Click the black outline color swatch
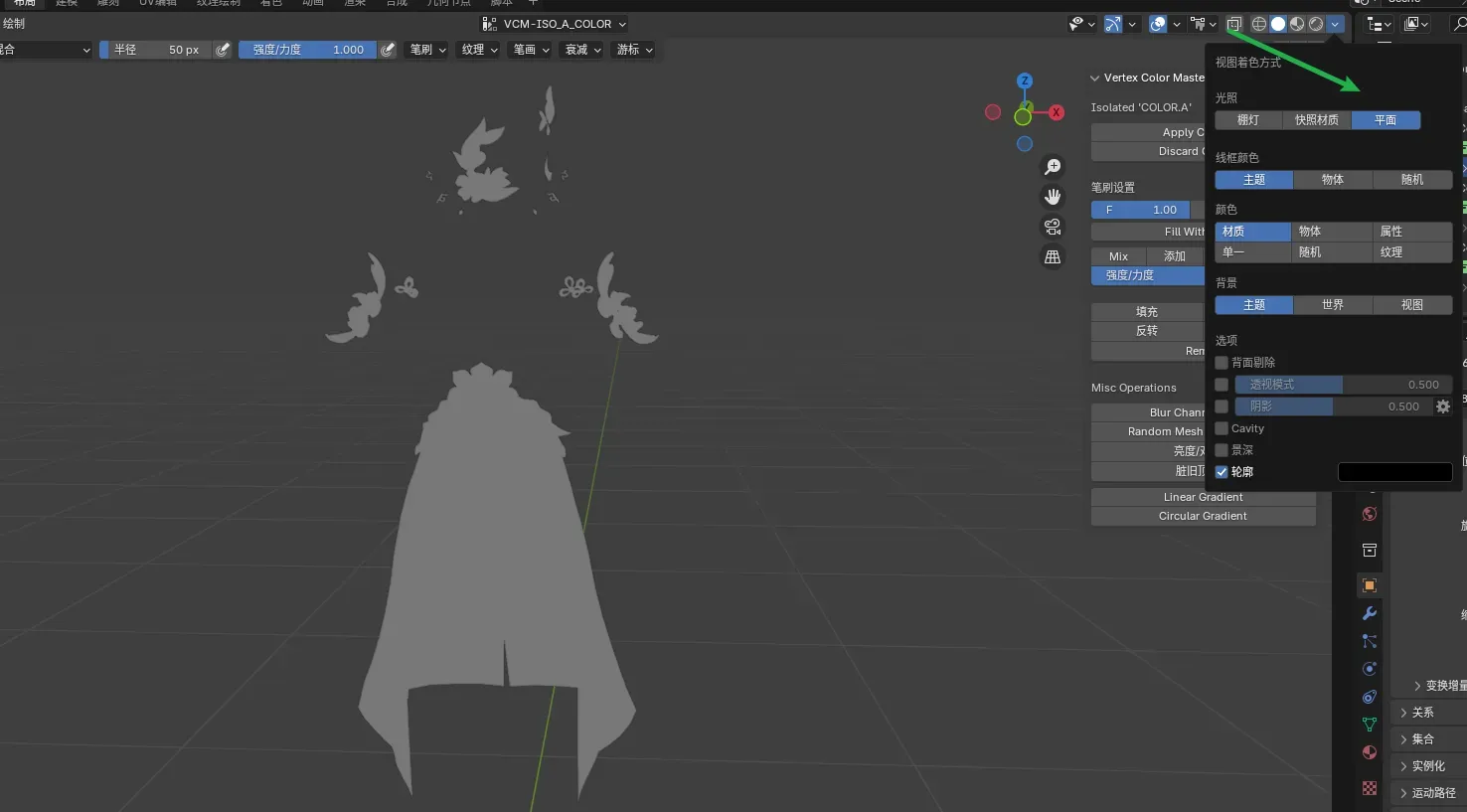 [1394, 472]
